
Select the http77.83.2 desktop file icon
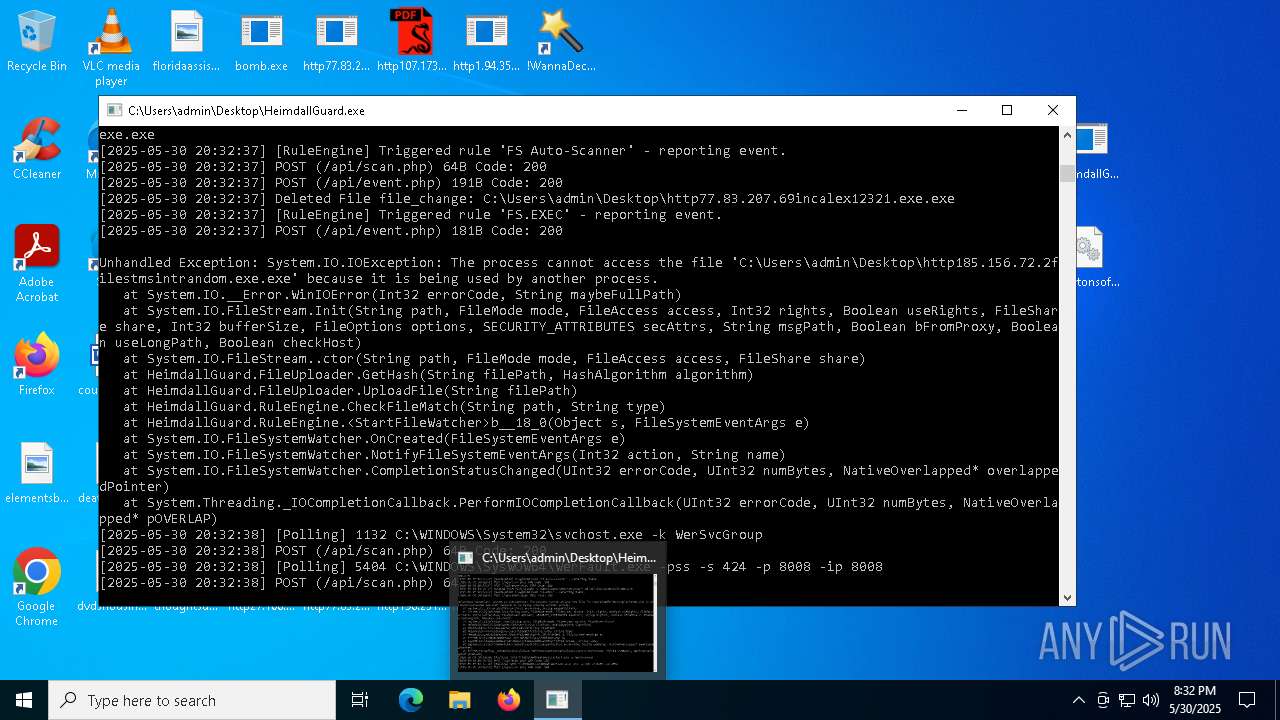pyautogui.click(x=336, y=41)
